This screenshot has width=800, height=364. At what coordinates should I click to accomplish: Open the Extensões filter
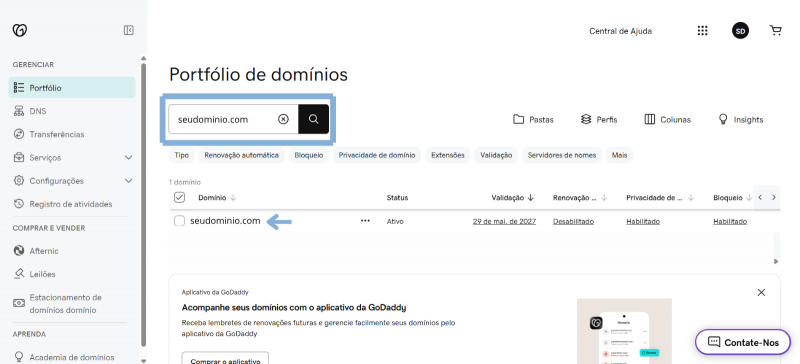pos(447,155)
